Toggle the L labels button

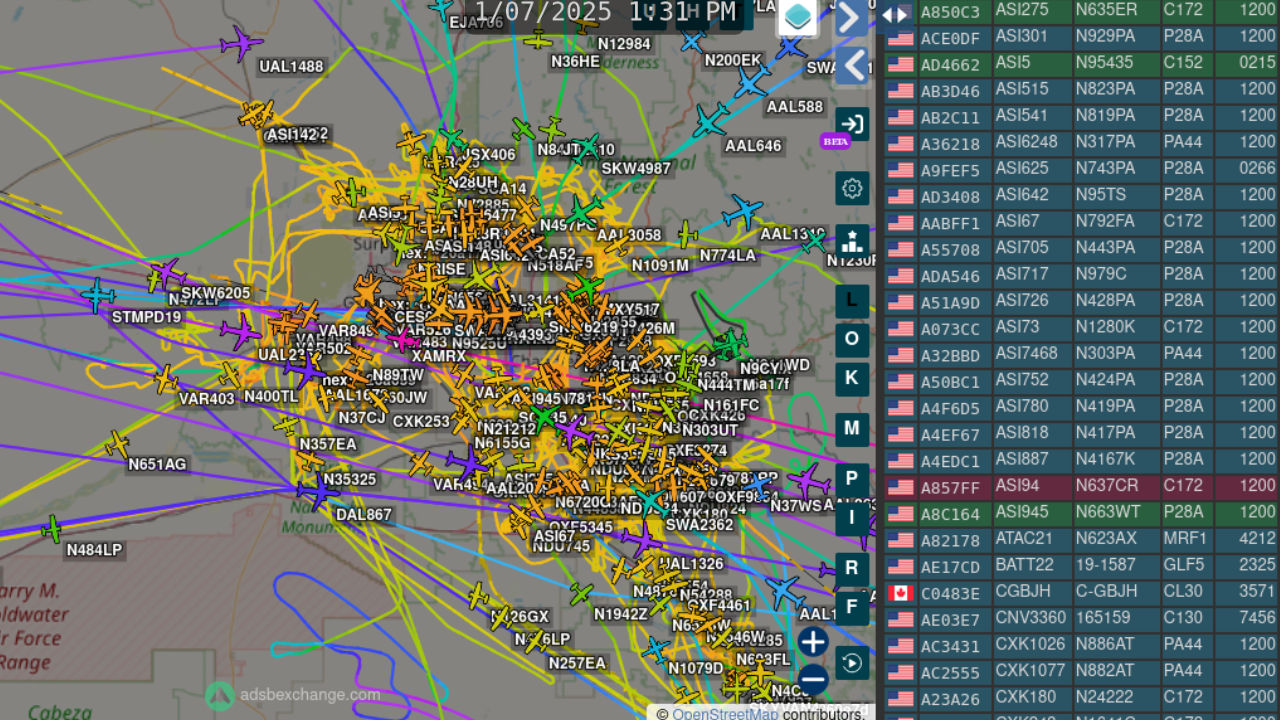coord(852,300)
